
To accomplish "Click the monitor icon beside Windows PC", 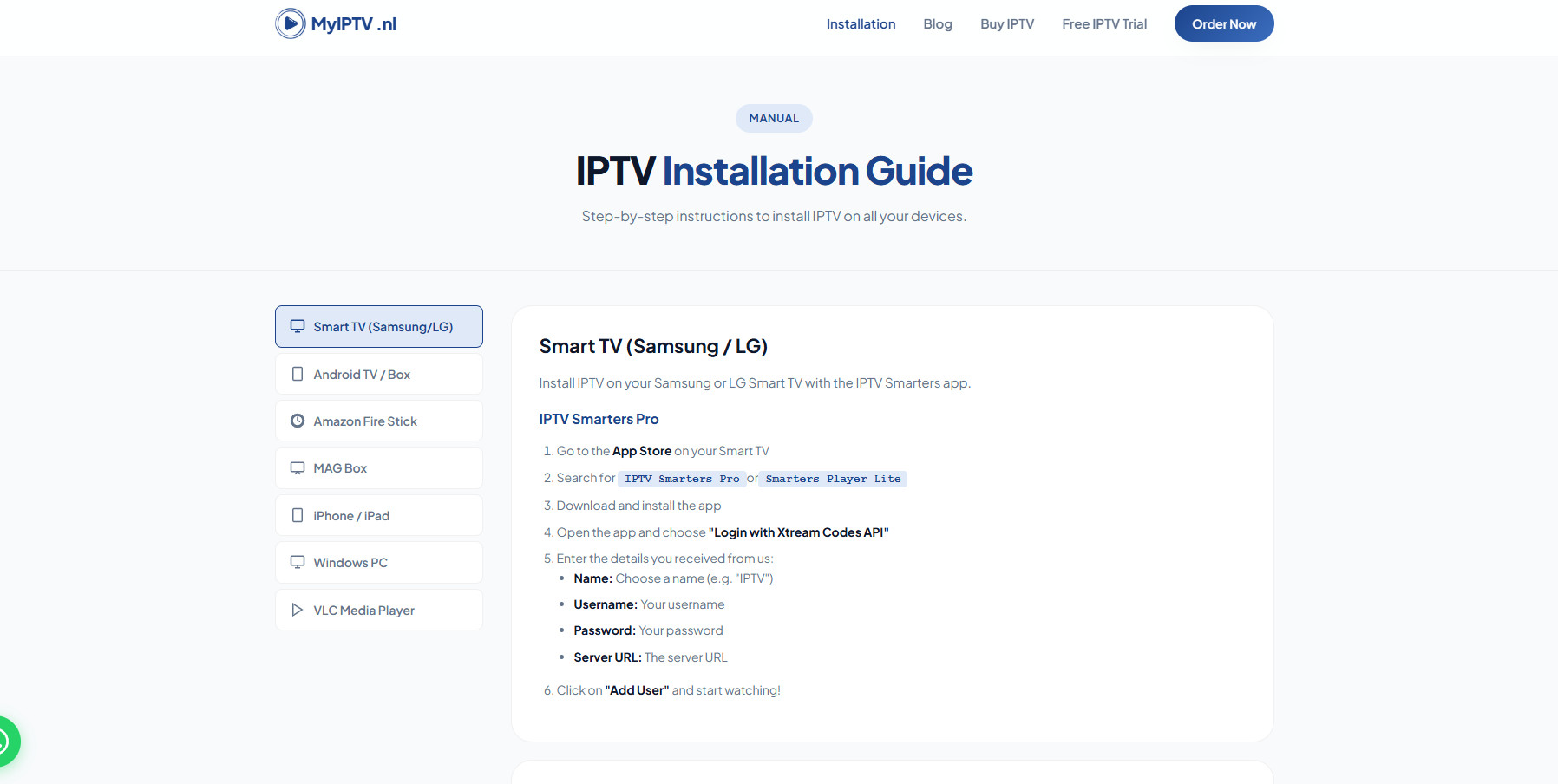I will point(298,562).
